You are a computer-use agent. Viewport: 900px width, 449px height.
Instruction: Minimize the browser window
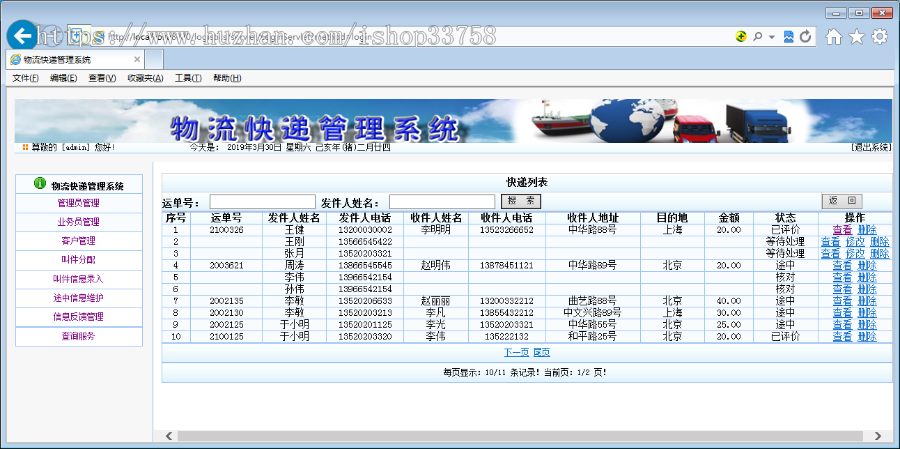coord(836,12)
